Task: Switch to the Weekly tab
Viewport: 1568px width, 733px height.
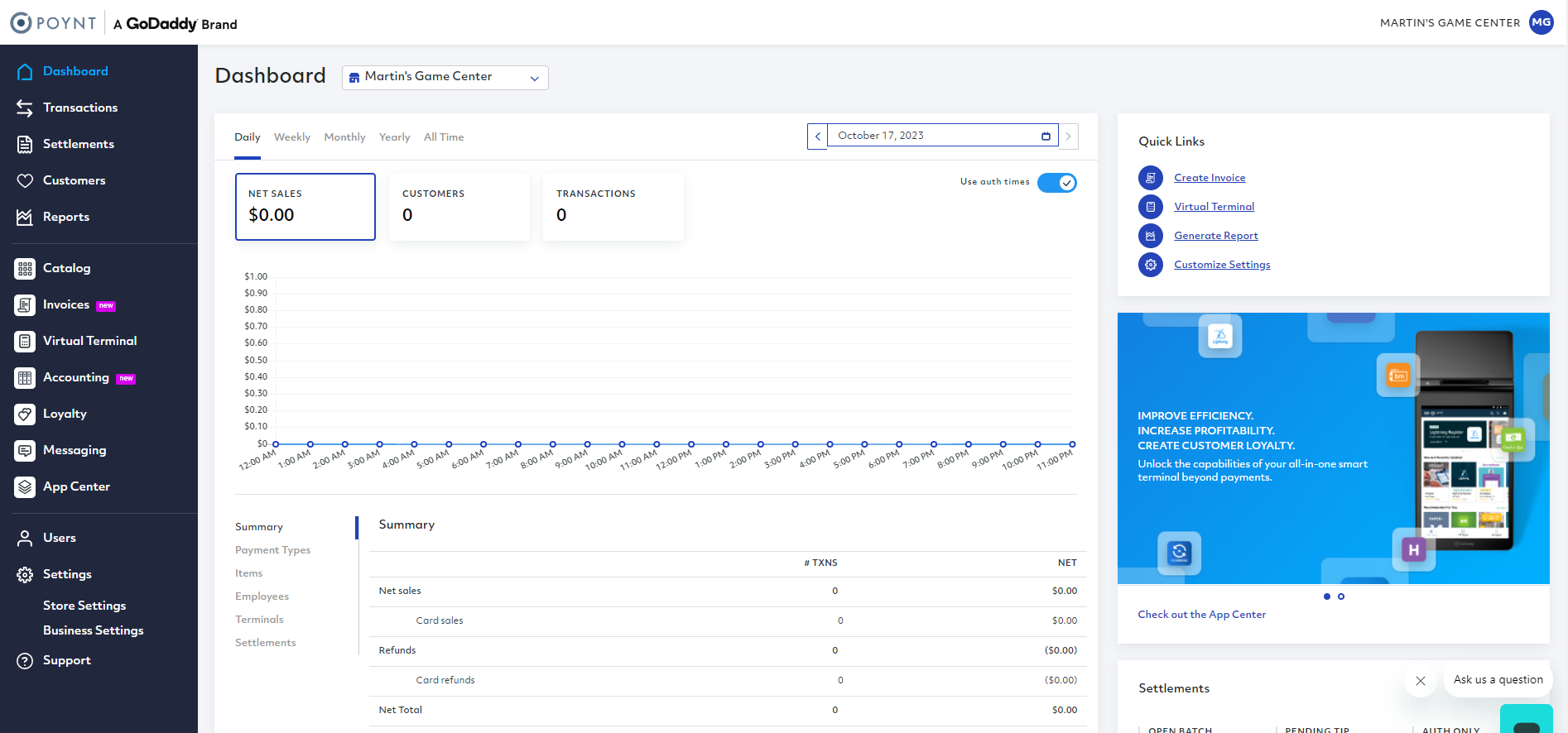Action: point(291,137)
